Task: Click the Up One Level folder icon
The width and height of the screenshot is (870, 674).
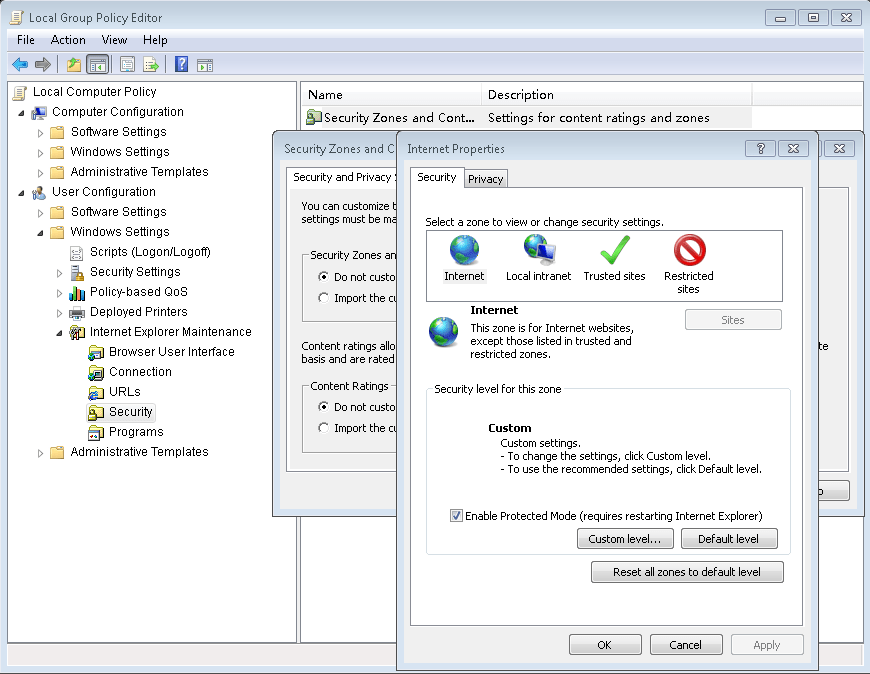Action: [x=74, y=65]
